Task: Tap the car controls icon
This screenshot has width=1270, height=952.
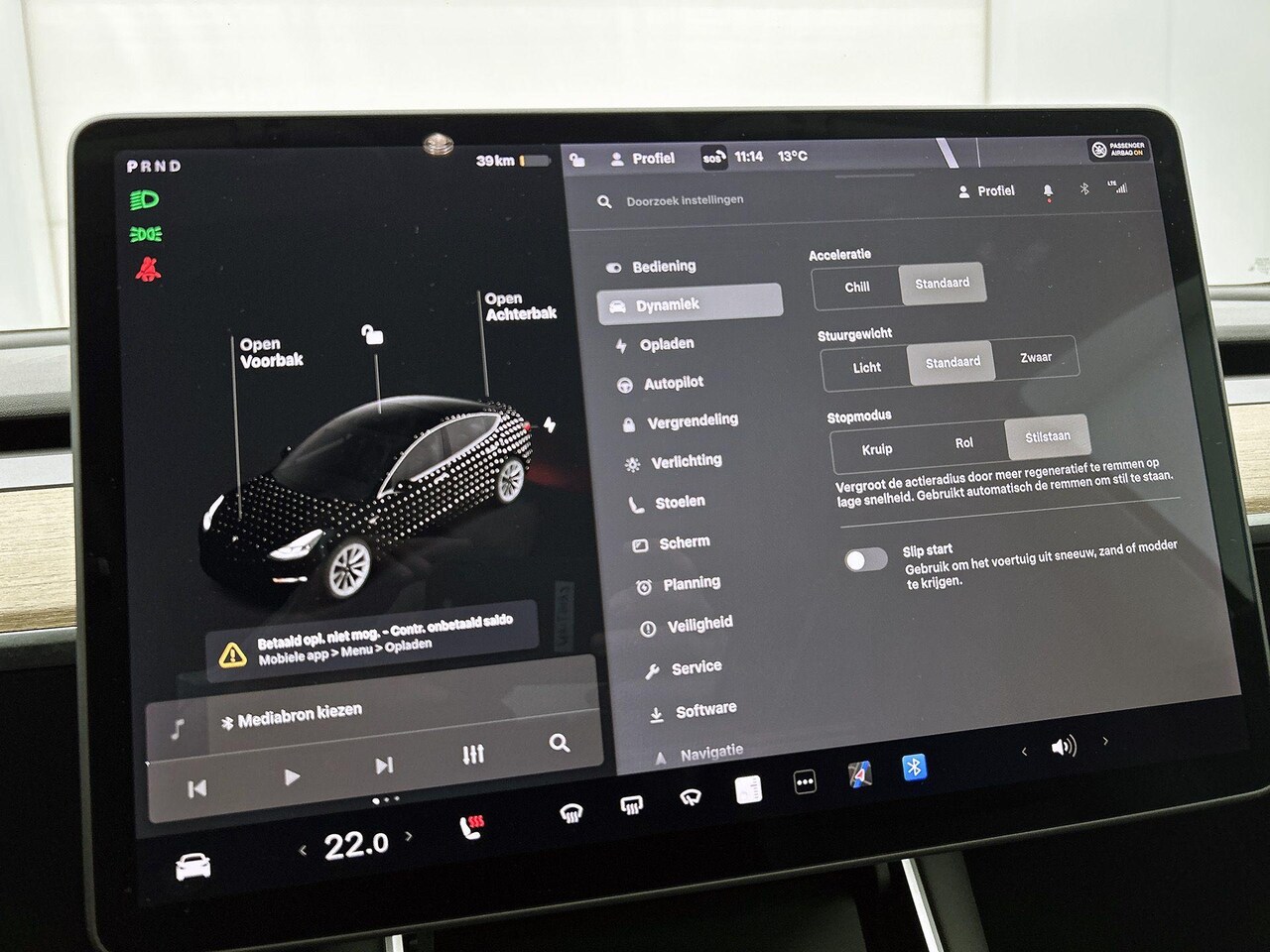Action: (x=193, y=867)
